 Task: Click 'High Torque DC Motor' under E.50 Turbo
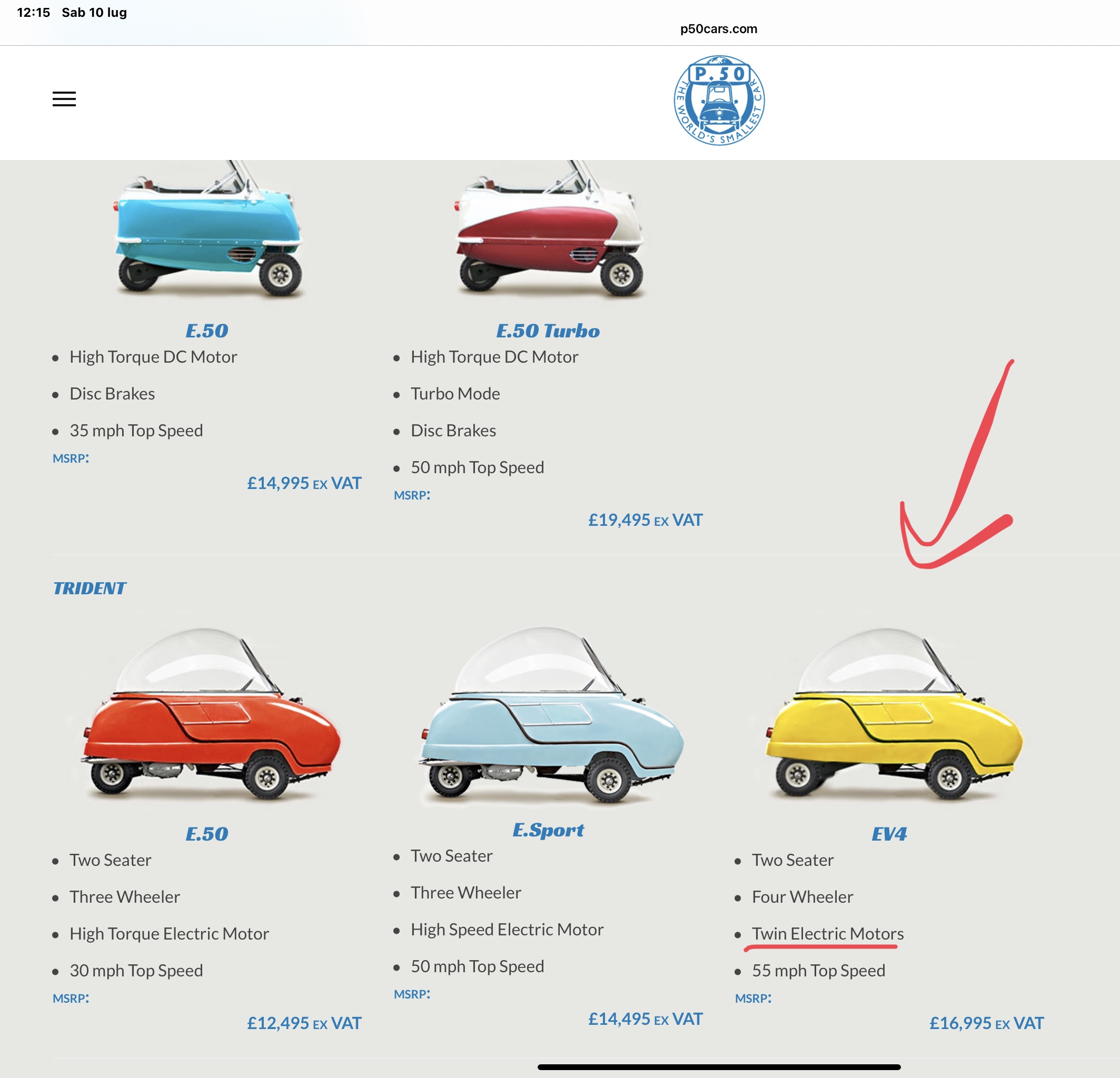tap(494, 357)
